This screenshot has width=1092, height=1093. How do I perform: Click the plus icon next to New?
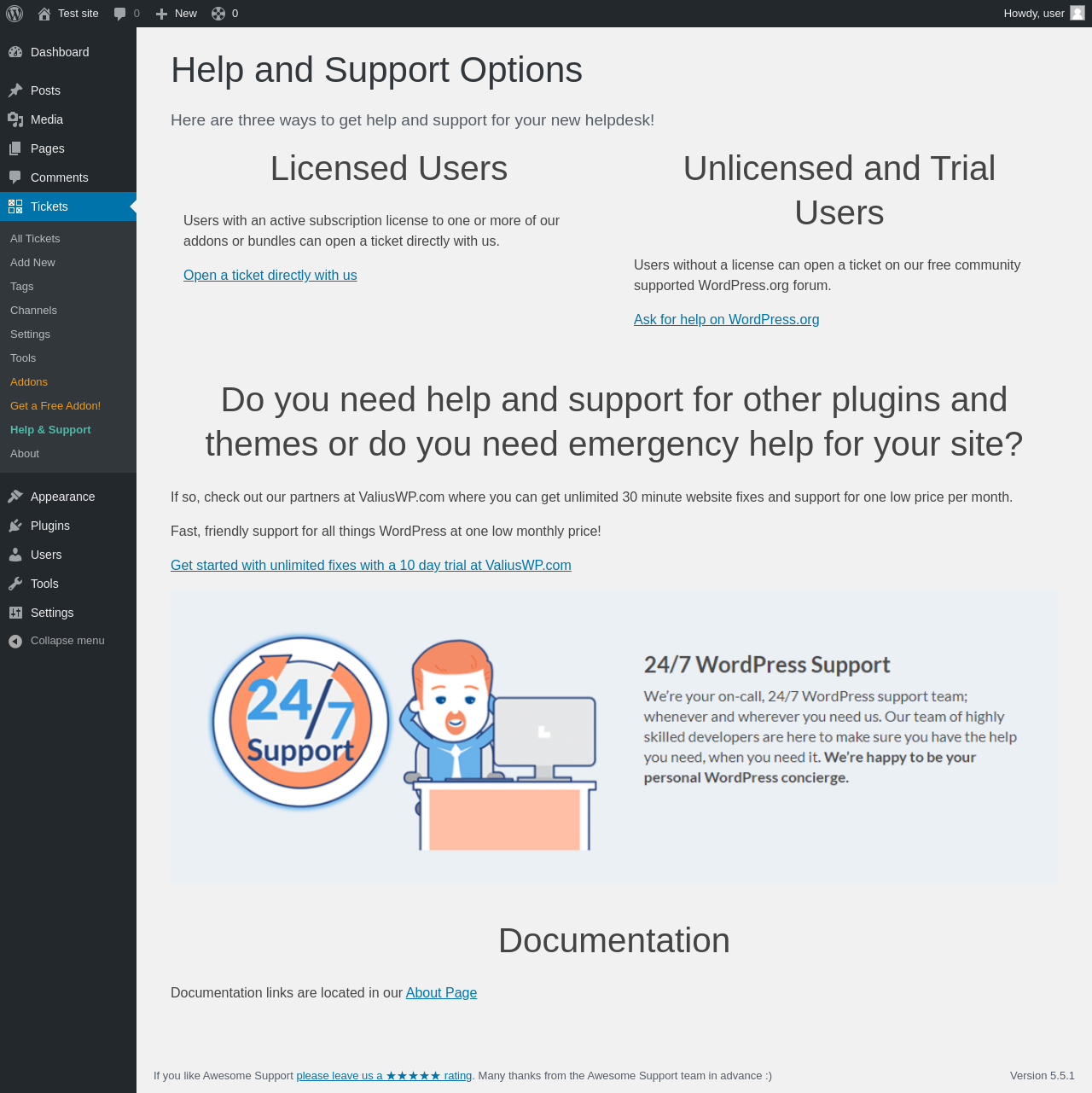[x=161, y=14]
